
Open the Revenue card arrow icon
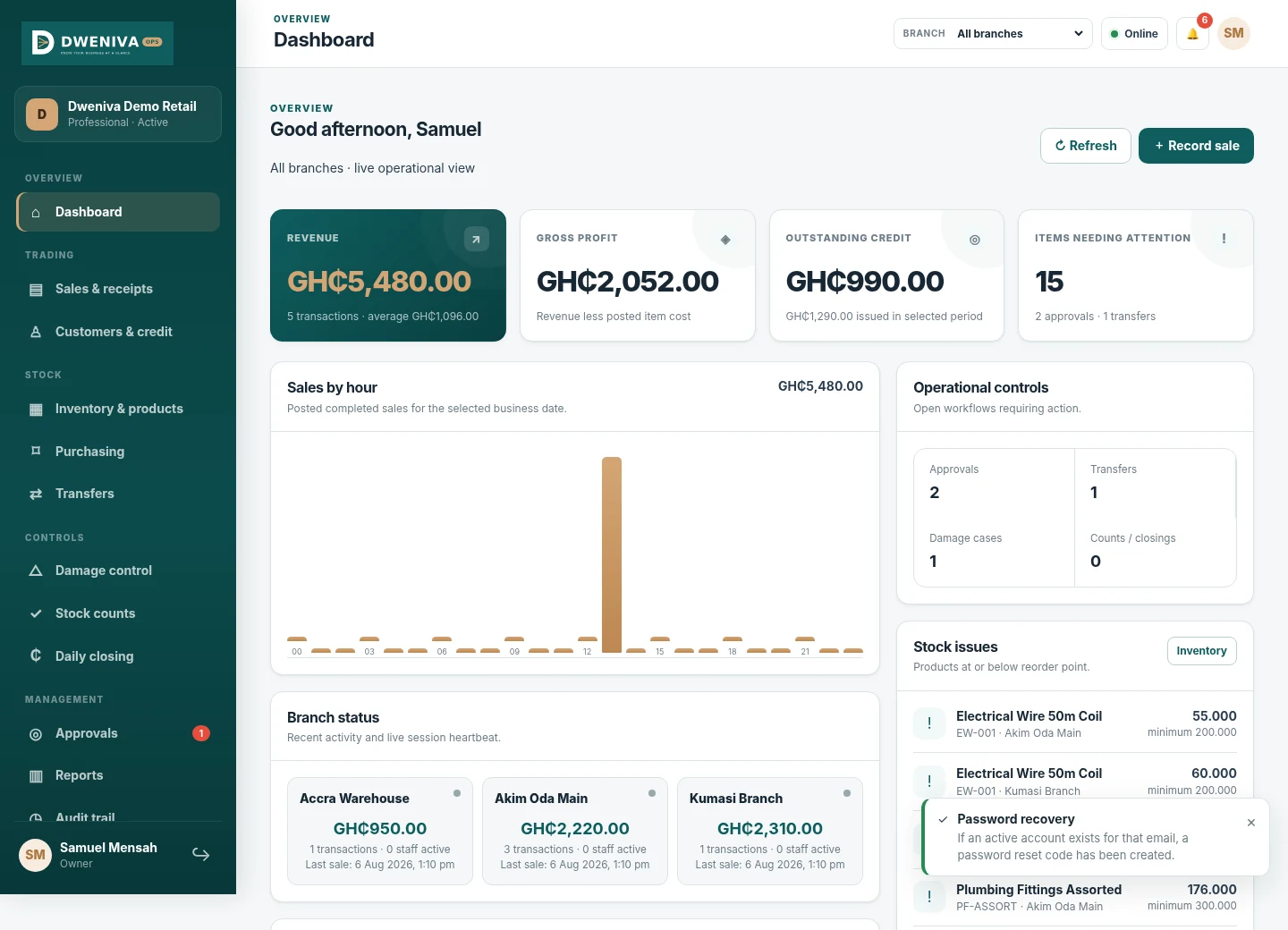tap(477, 239)
